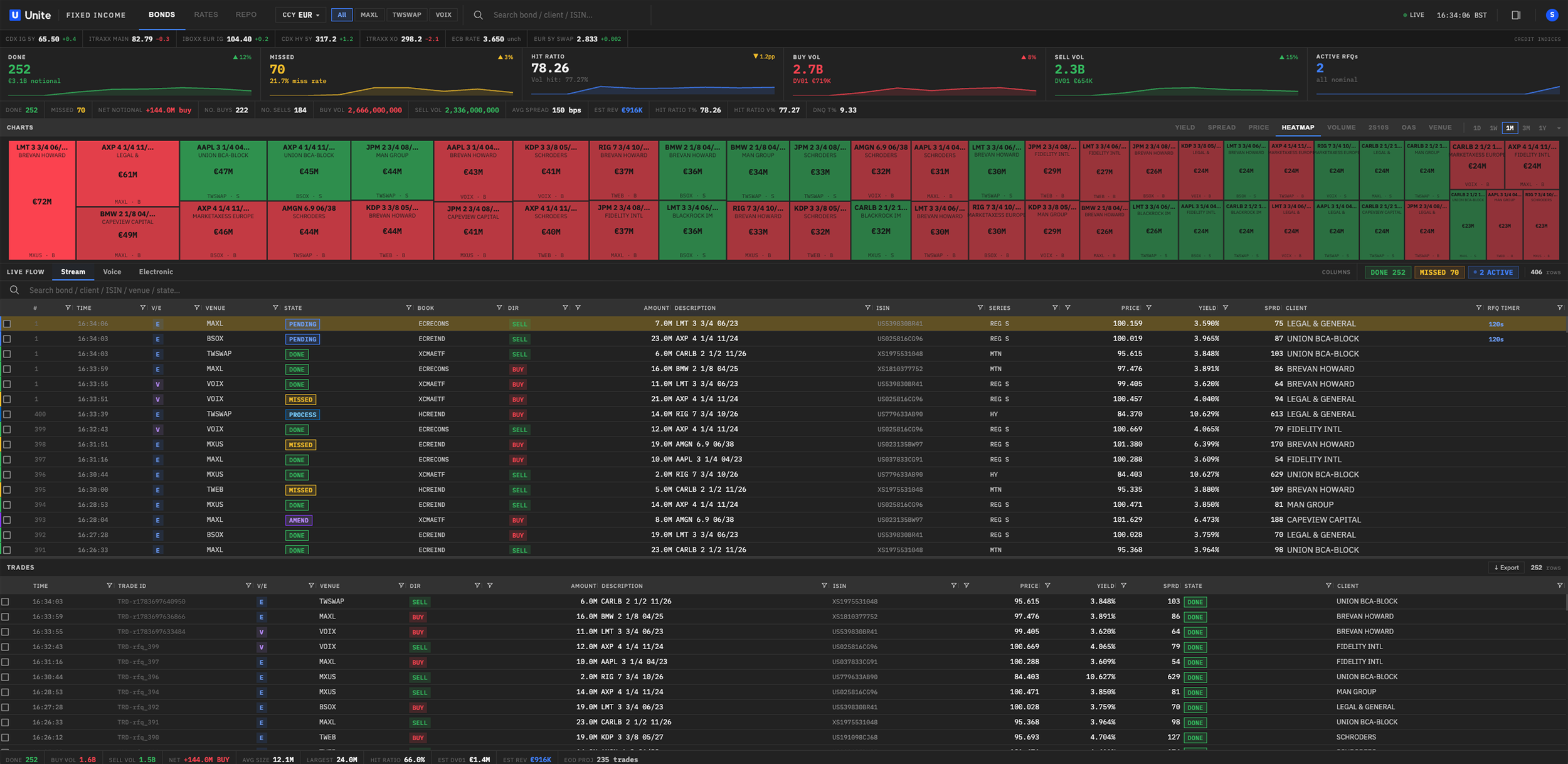Viewport: 1568px width, 764px height.
Task: Filter Trades TRADE ID column
Action: point(248,585)
